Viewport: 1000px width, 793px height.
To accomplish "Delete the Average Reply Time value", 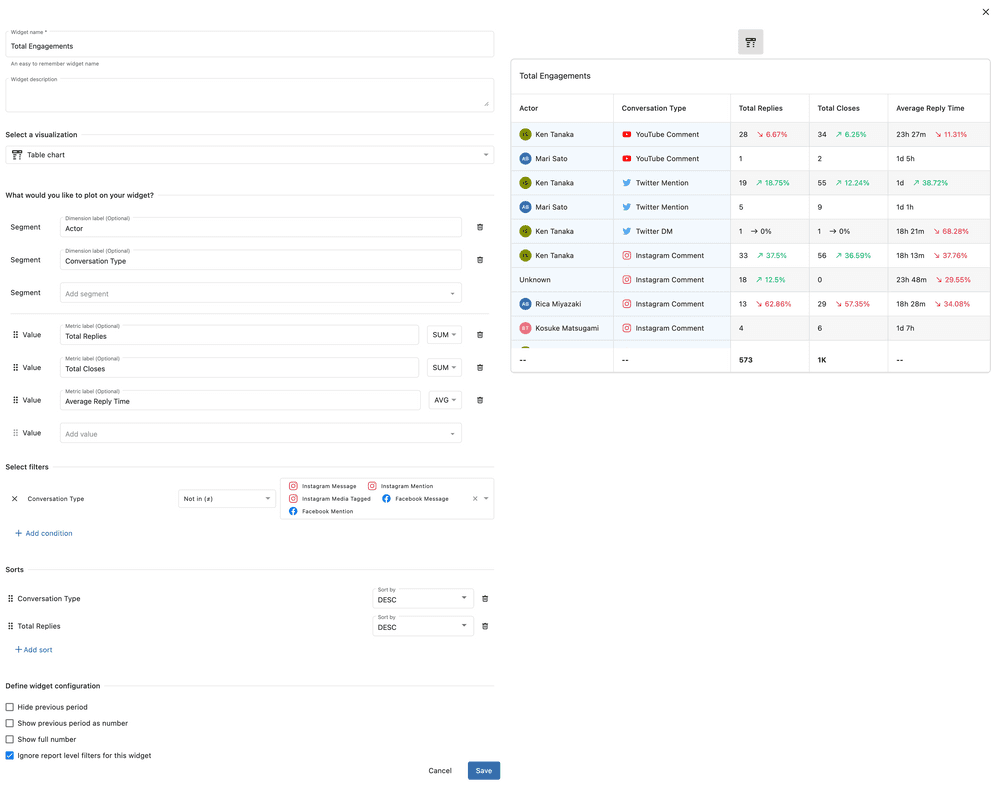I will pos(480,400).
